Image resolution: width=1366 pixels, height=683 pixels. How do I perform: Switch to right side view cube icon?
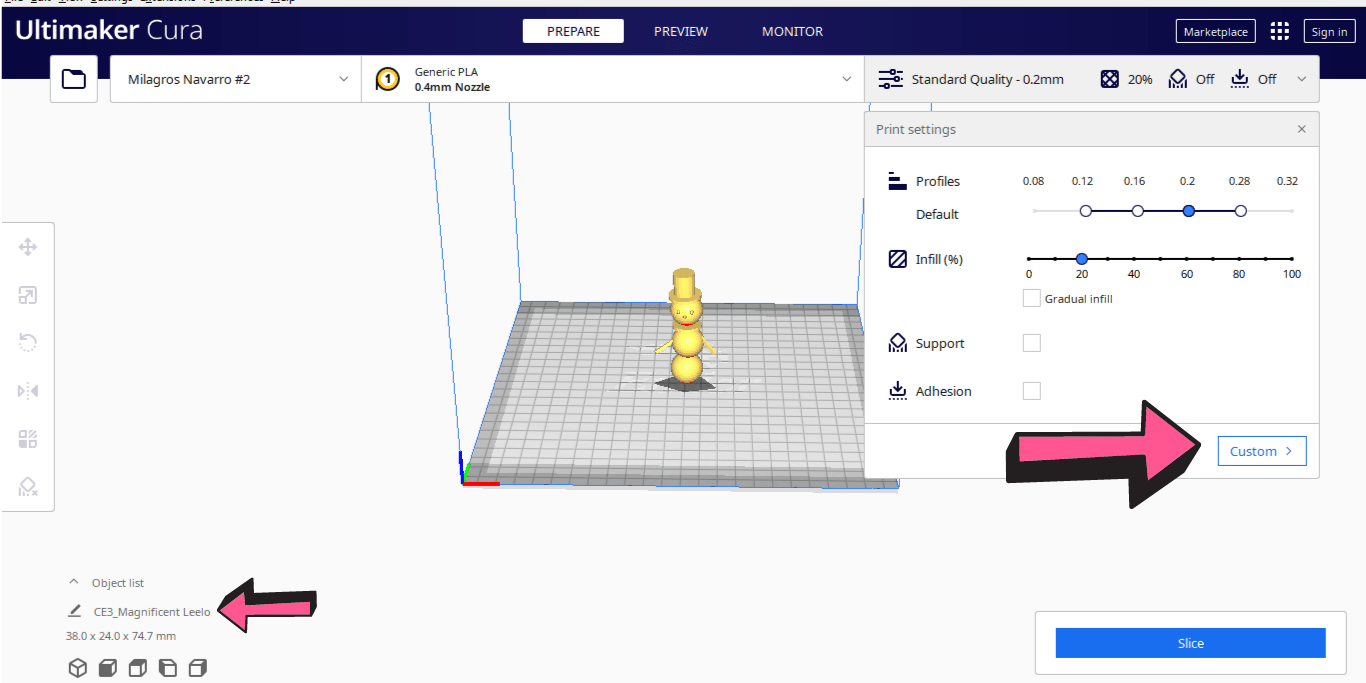point(198,668)
